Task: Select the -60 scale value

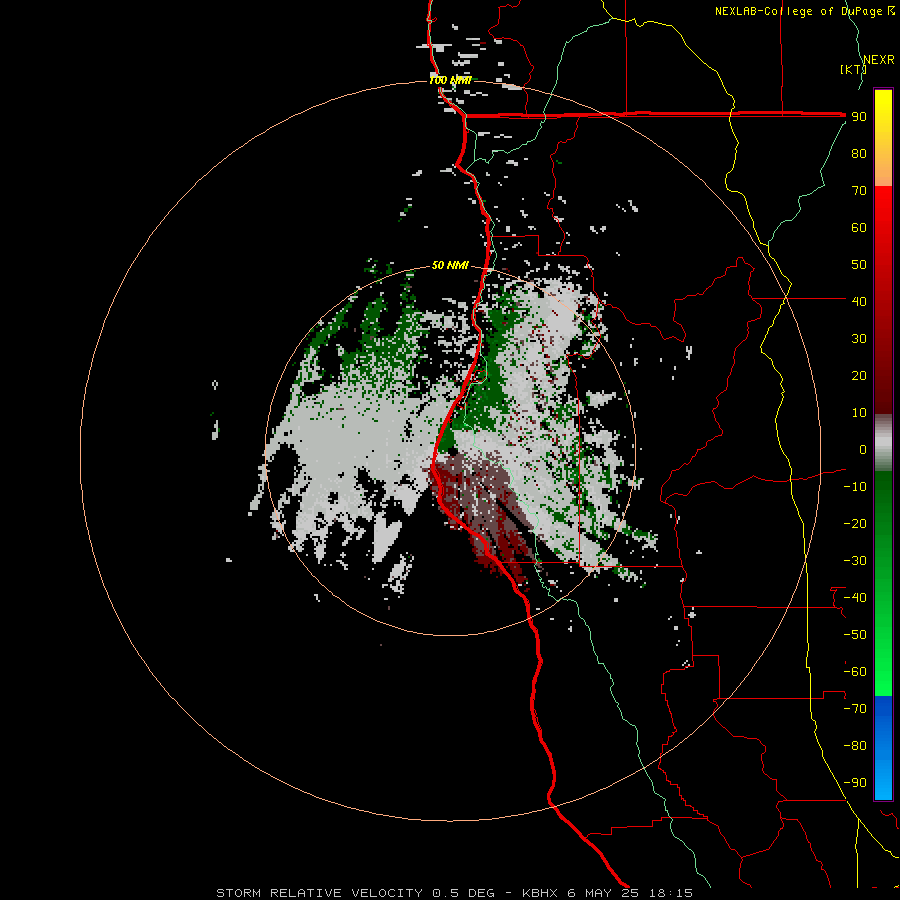Action: click(855, 672)
